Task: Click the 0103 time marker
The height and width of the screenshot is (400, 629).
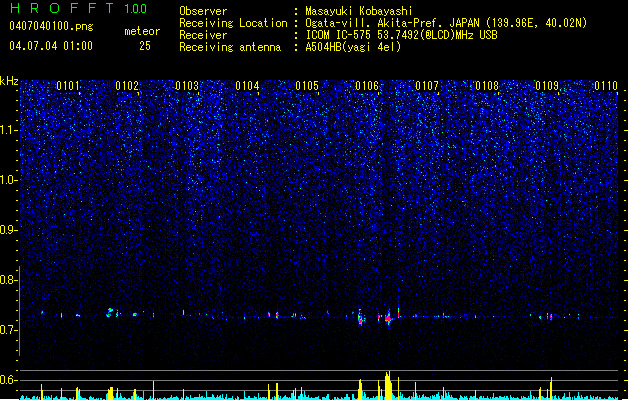Action: tap(187, 85)
